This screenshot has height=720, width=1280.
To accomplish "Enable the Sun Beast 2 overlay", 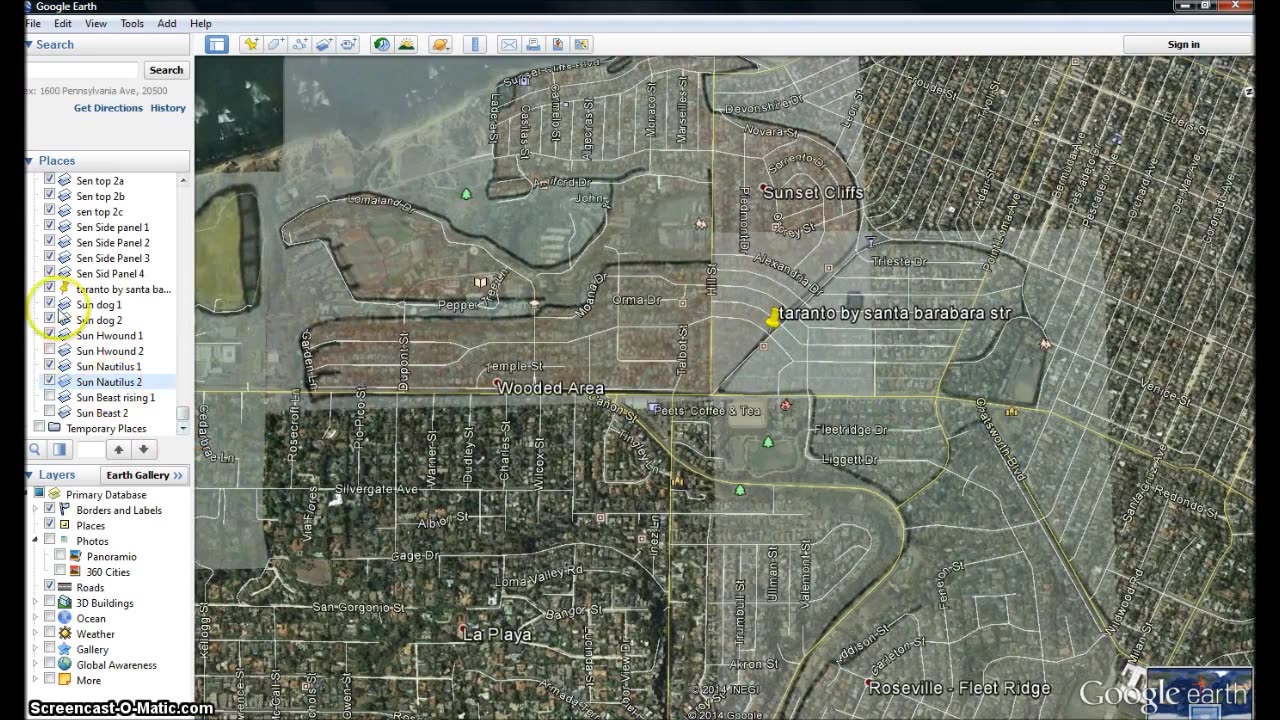I will 49,412.
